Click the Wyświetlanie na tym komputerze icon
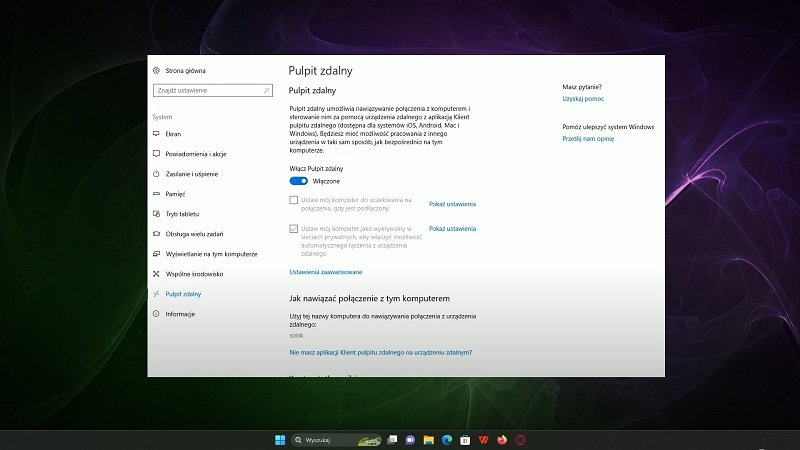The image size is (800, 450). (157, 254)
